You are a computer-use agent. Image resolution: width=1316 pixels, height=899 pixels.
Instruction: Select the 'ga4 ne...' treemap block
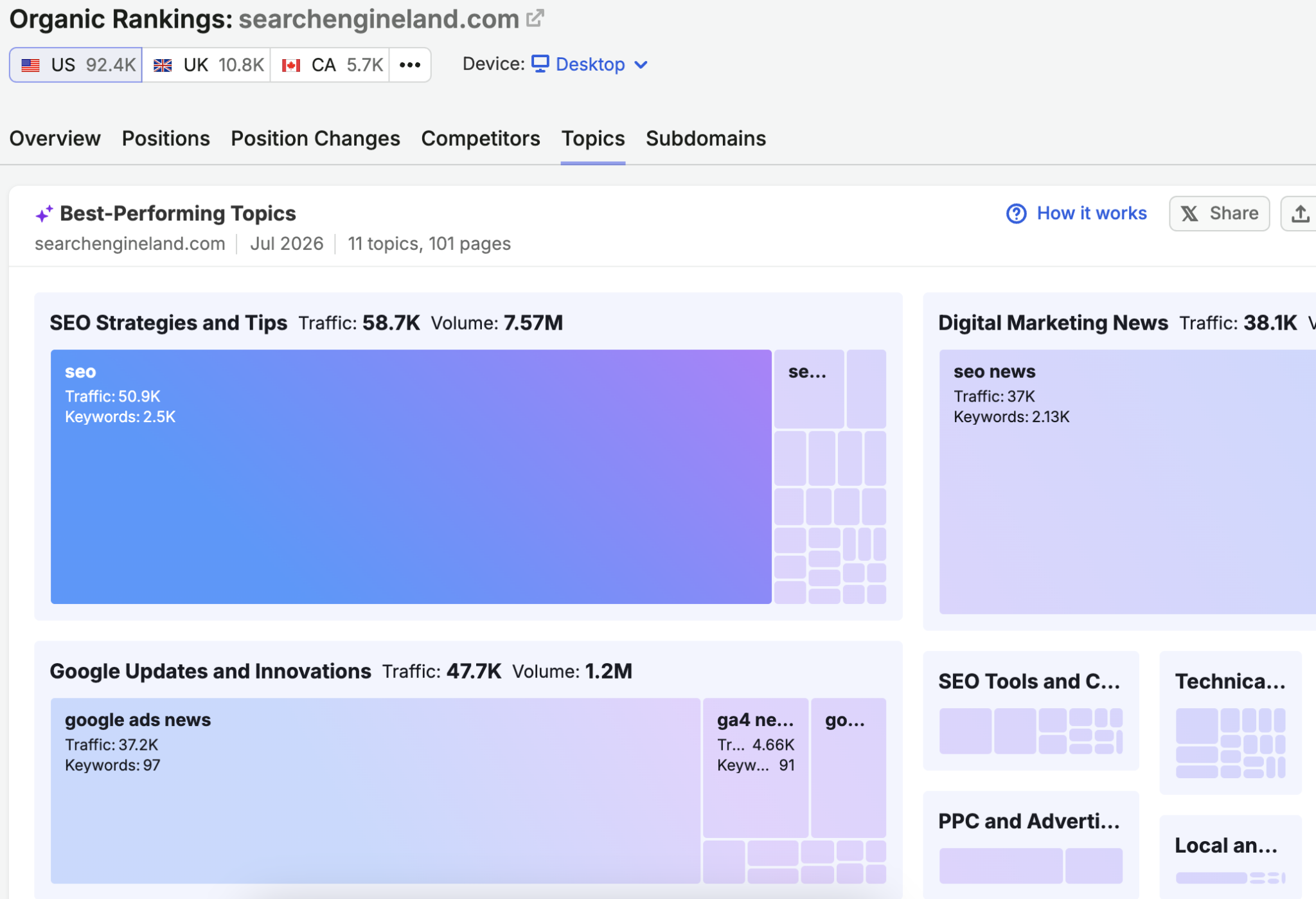pyautogui.click(x=756, y=767)
